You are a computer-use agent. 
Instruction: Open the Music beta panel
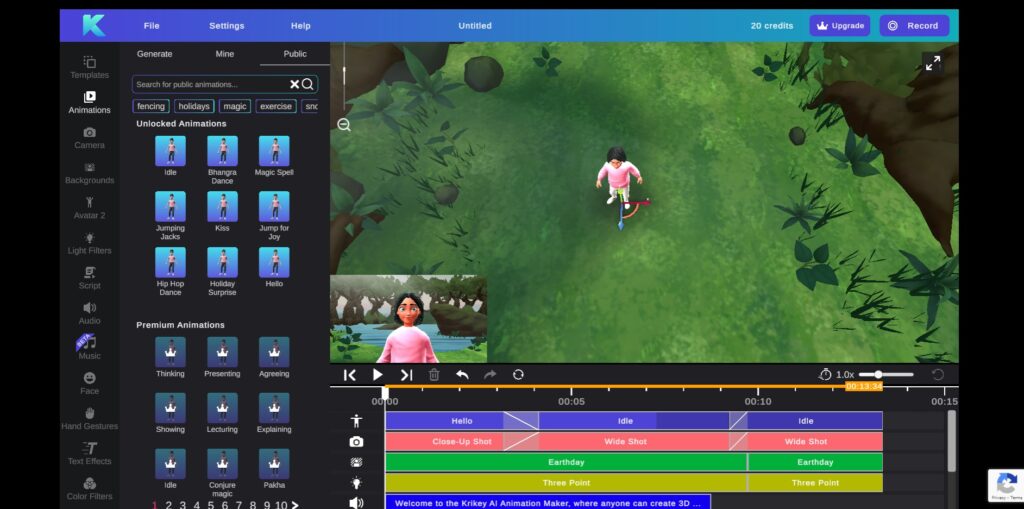89,348
